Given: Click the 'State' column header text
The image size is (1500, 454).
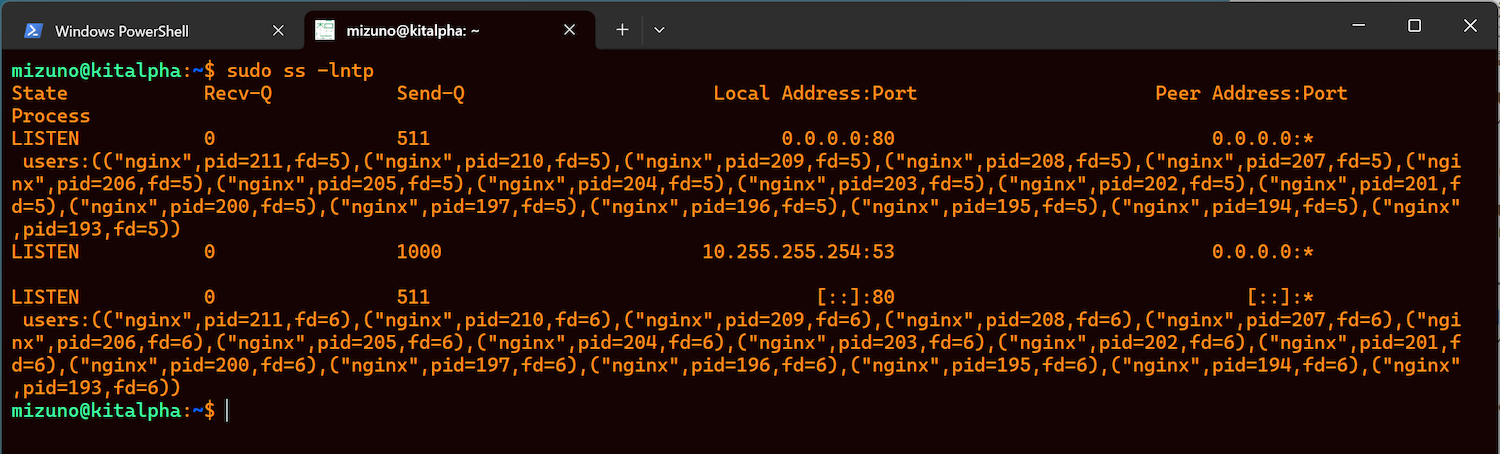Looking at the screenshot, I should click(39, 94).
